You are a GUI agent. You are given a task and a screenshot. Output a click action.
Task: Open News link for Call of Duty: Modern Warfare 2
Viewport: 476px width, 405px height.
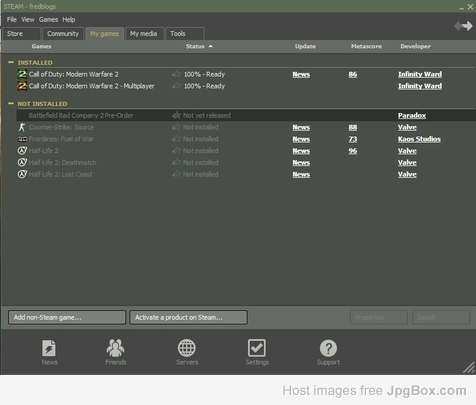(x=301, y=74)
